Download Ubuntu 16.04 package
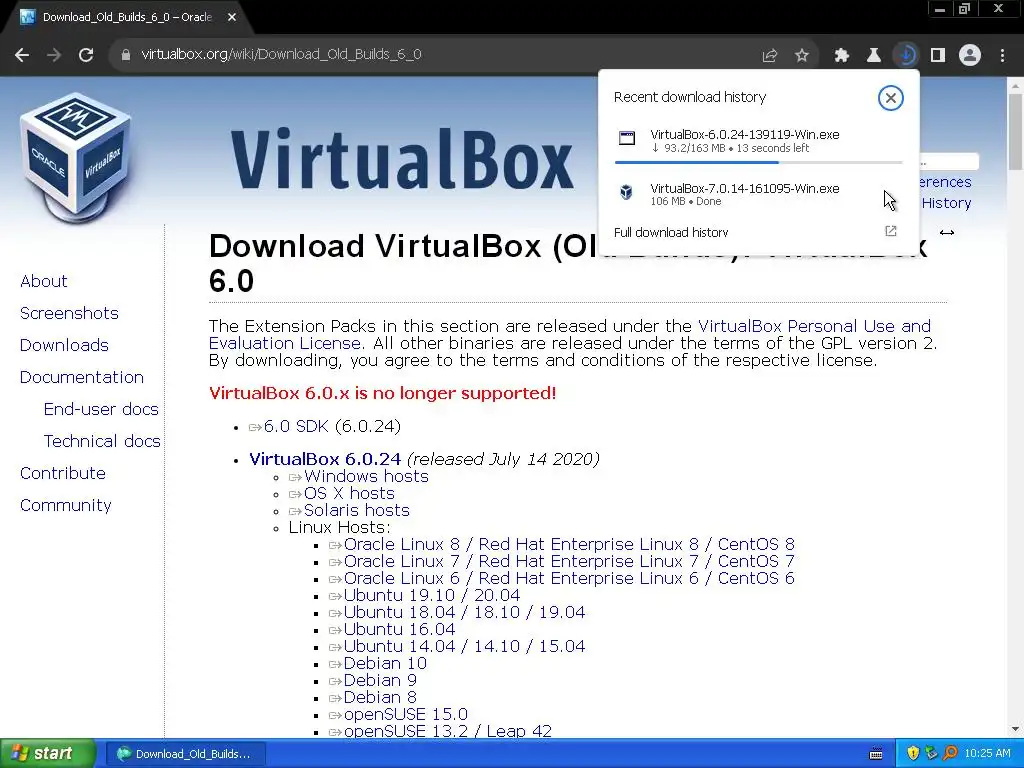This screenshot has height=768, width=1024. pyautogui.click(x=399, y=630)
